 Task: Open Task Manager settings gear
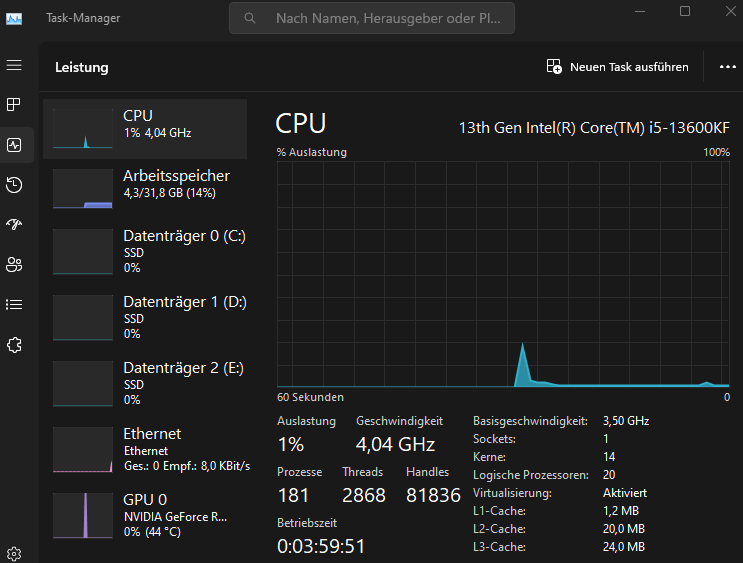(14, 554)
